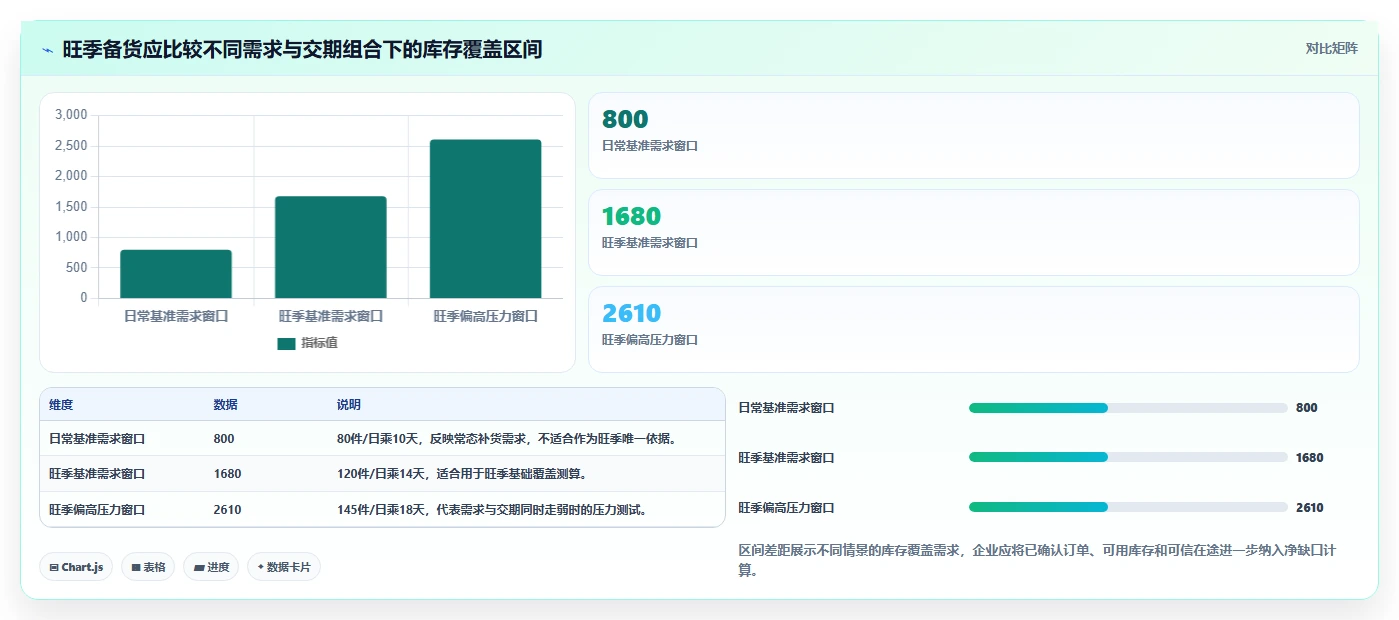Image resolution: width=1399 pixels, height=620 pixels.
Task: Click the 表格 tag chip
Action: click(148, 567)
